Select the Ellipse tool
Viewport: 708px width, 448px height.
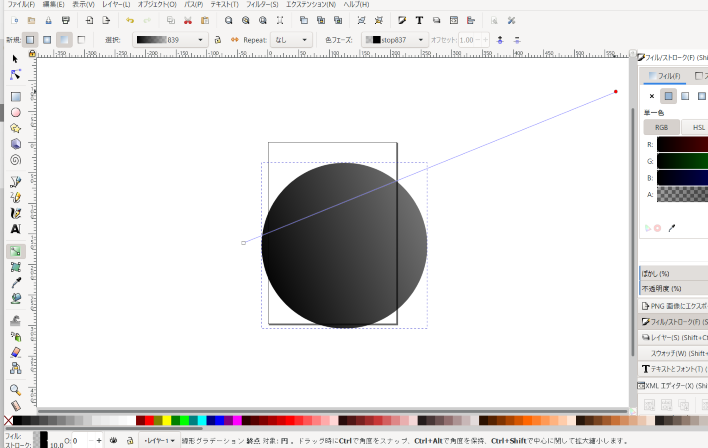pos(15,112)
